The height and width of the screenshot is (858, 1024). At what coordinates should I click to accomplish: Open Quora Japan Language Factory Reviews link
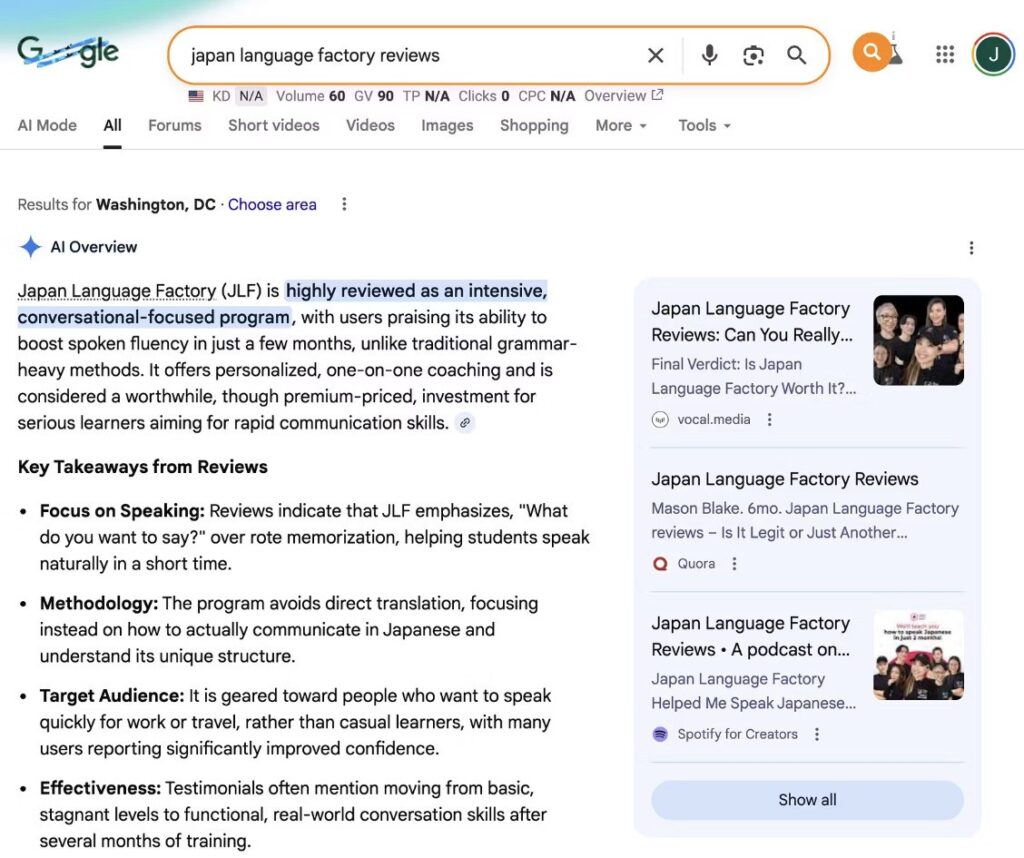coord(784,479)
